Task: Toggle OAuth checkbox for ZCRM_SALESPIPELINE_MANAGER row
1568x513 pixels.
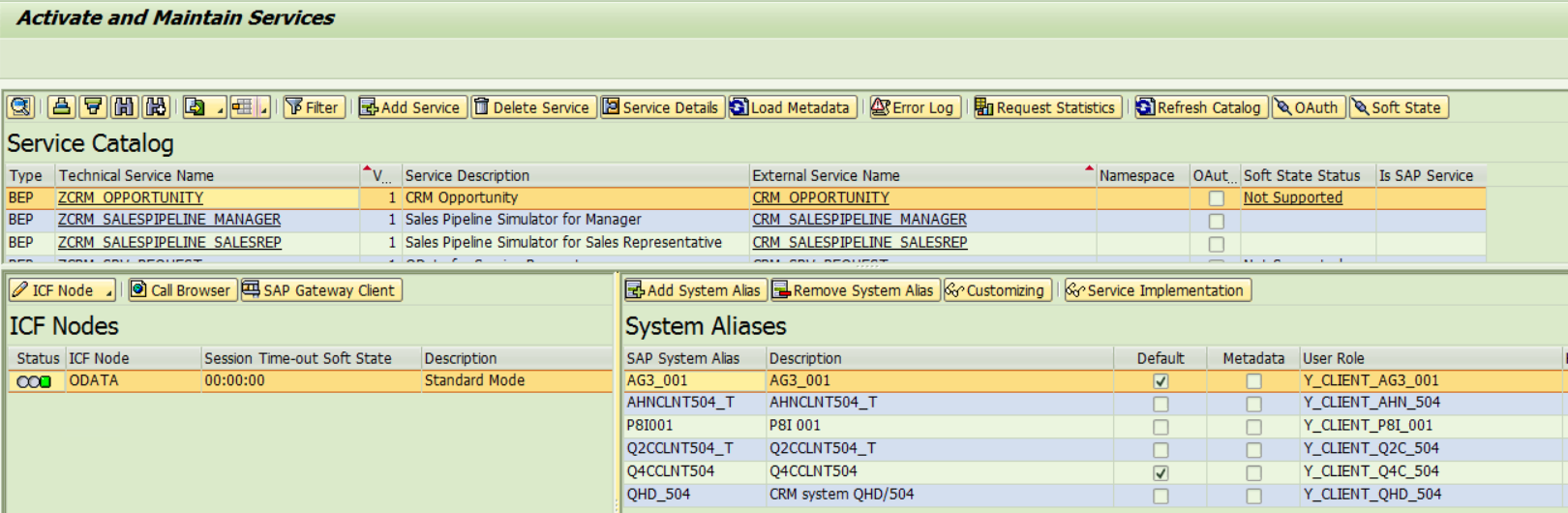Action: pyautogui.click(x=1217, y=221)
